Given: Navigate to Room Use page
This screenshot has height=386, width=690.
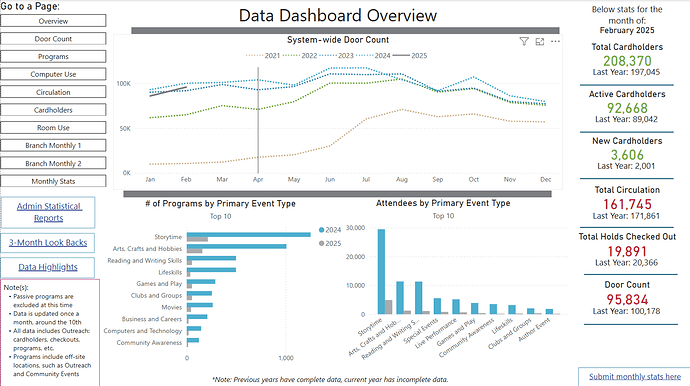Looking at the screenshot, I should point(53,128).
